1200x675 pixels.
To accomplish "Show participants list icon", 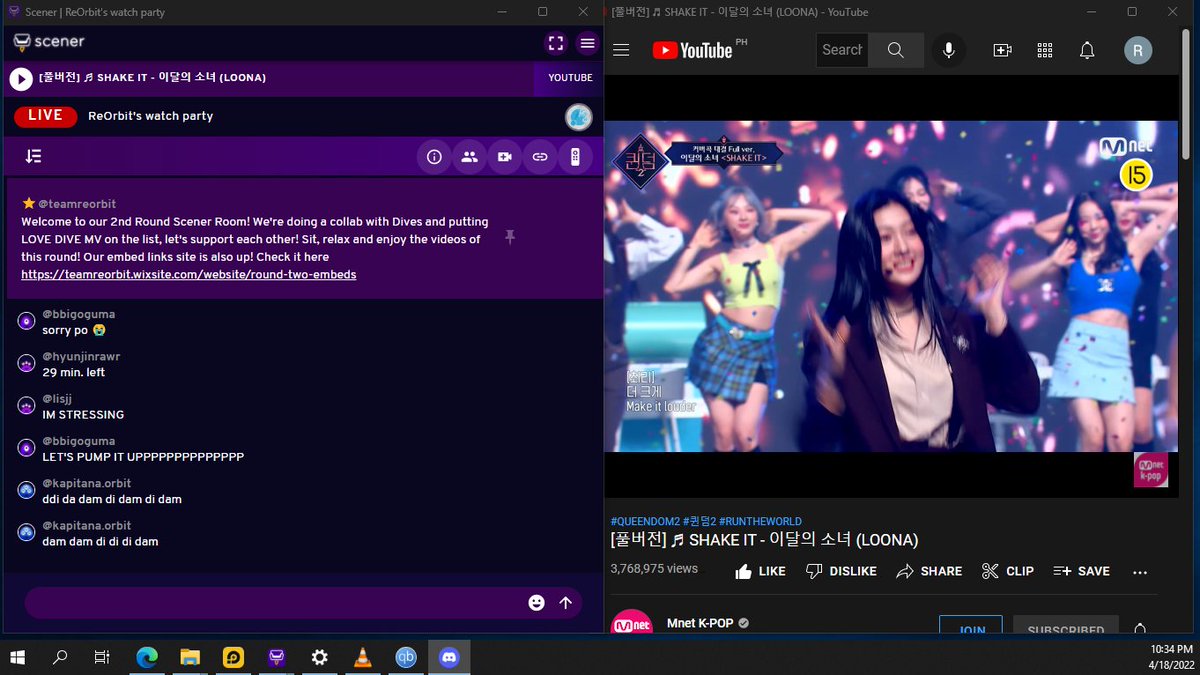I will click(469, 157).
